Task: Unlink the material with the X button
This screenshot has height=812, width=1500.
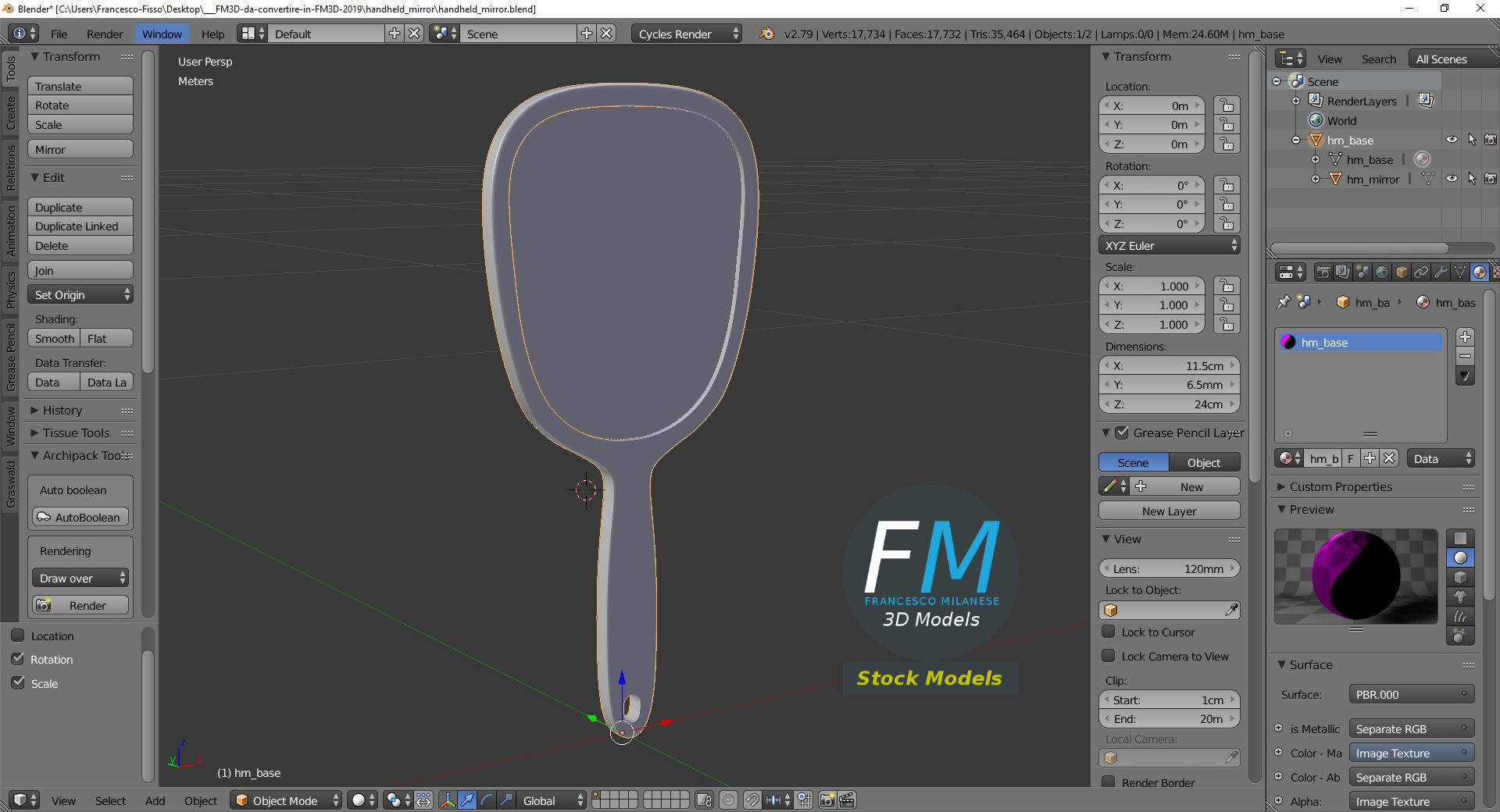Action: click(1389, 458)
